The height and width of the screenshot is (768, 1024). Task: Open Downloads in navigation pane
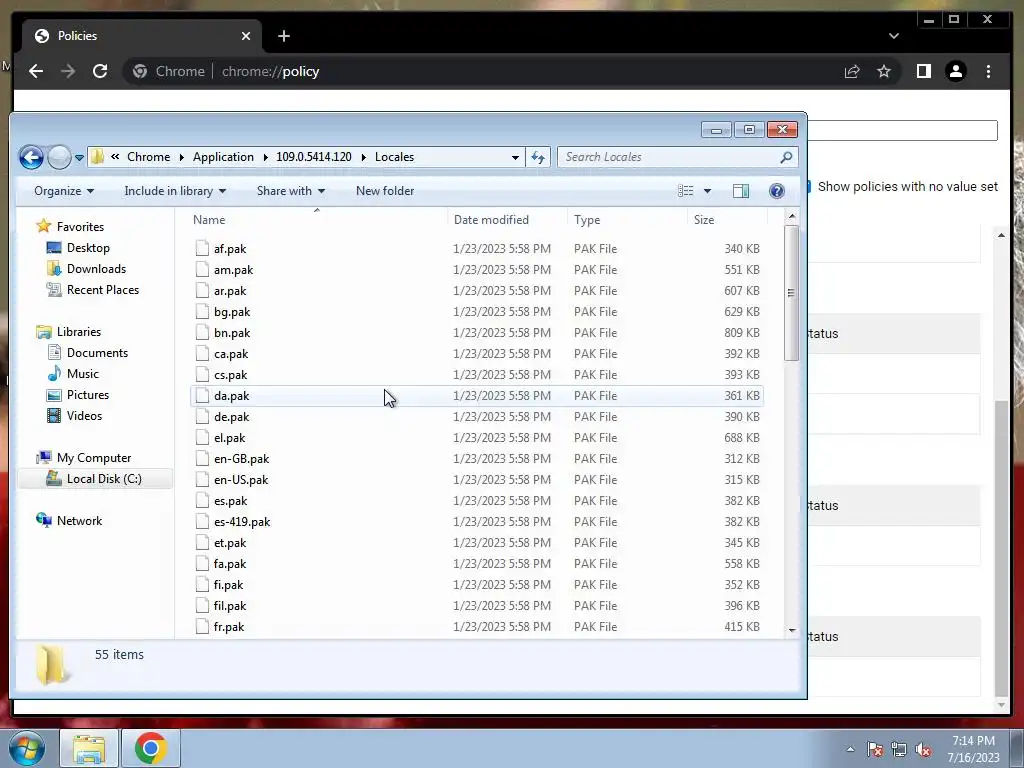(96, 268)
